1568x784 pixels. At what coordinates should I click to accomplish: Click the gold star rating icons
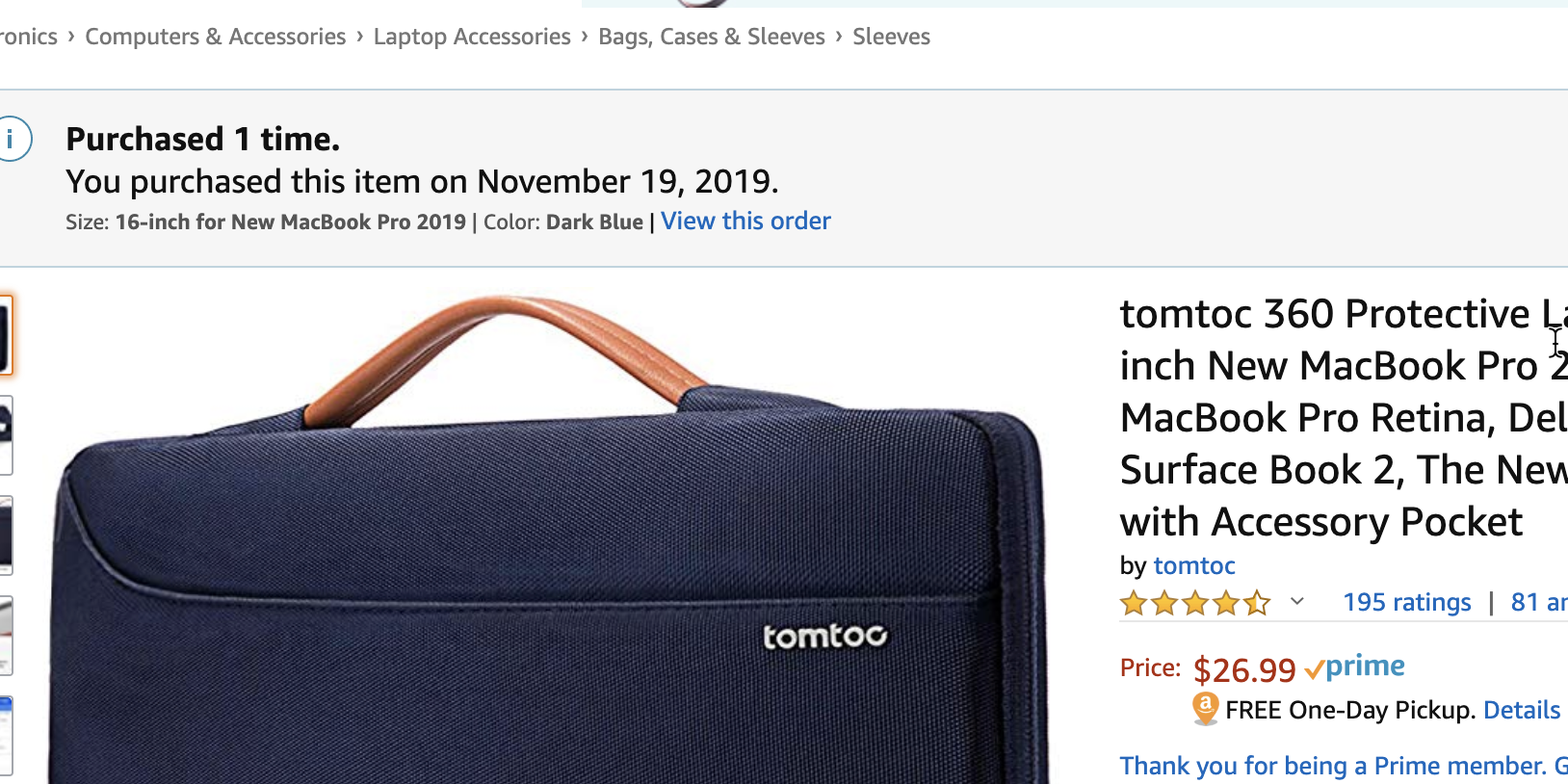[1194, 603]
